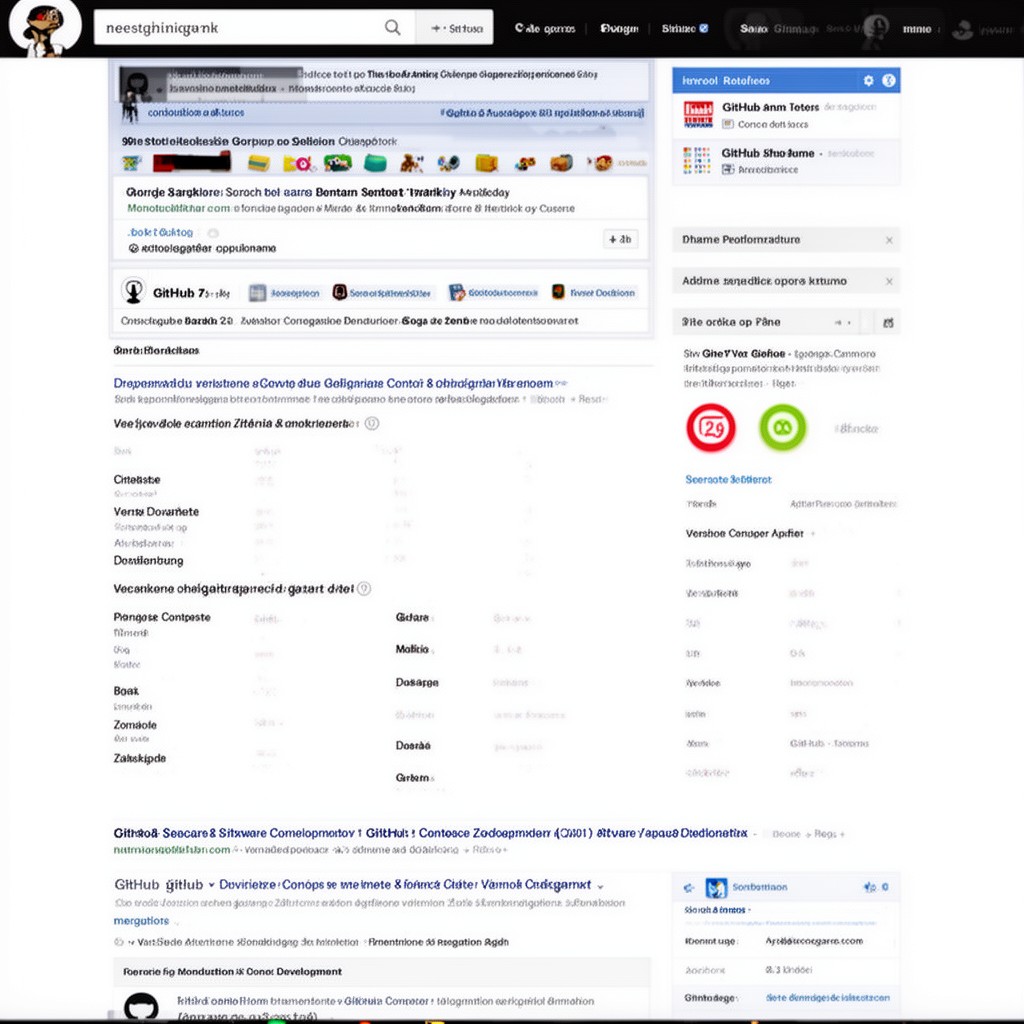
Task: Select the 'Striuxe' header menu item
Action: pos(679,28)
